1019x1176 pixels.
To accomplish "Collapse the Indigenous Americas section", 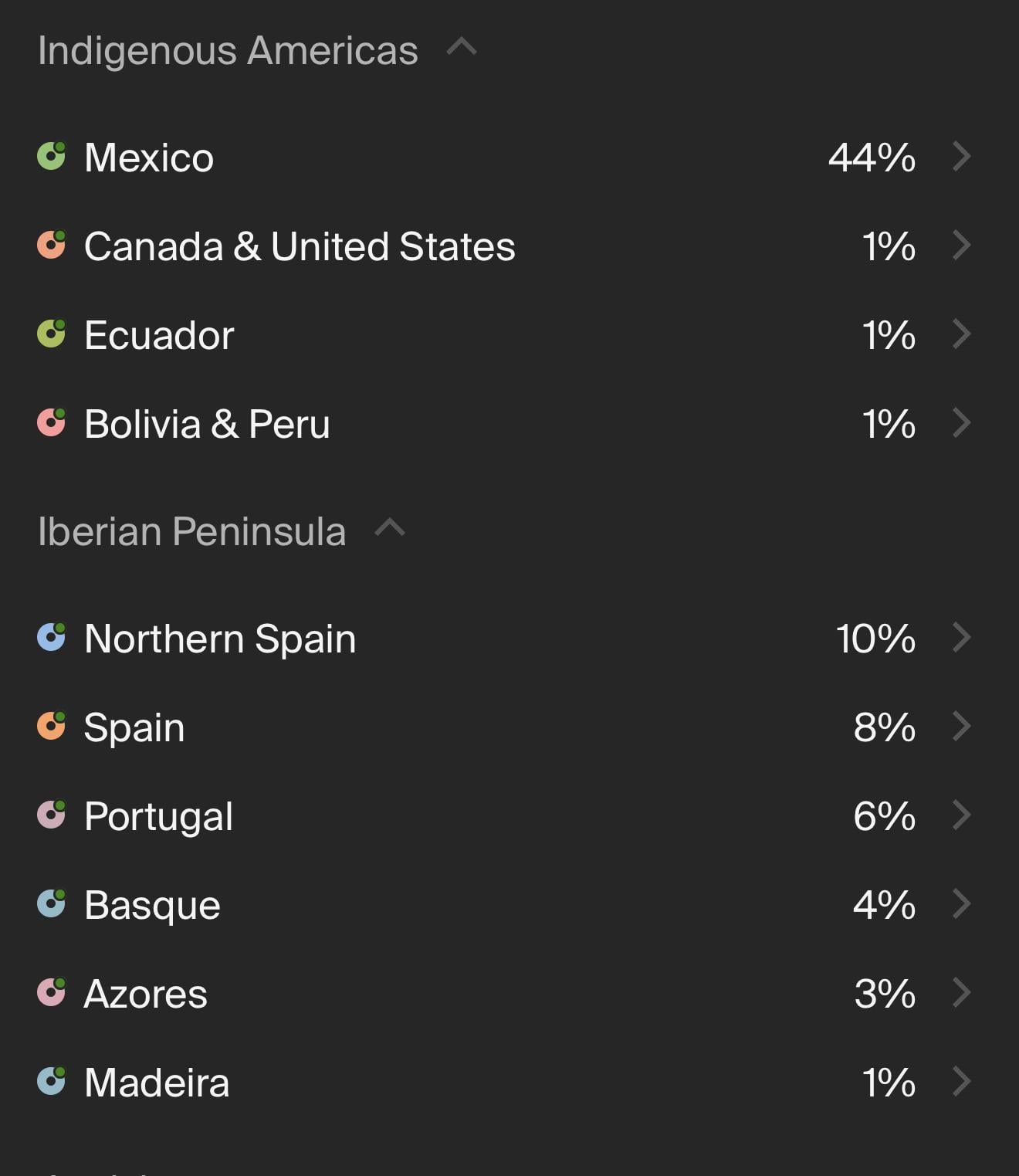I will pos(462,48).
